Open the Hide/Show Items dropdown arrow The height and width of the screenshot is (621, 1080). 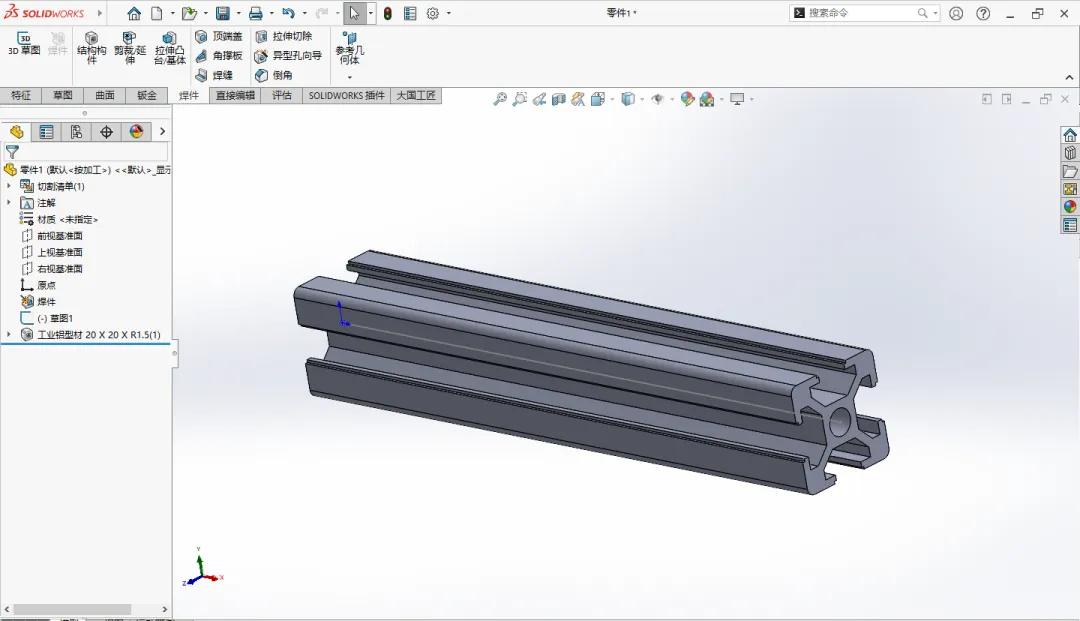pos(672,100)
